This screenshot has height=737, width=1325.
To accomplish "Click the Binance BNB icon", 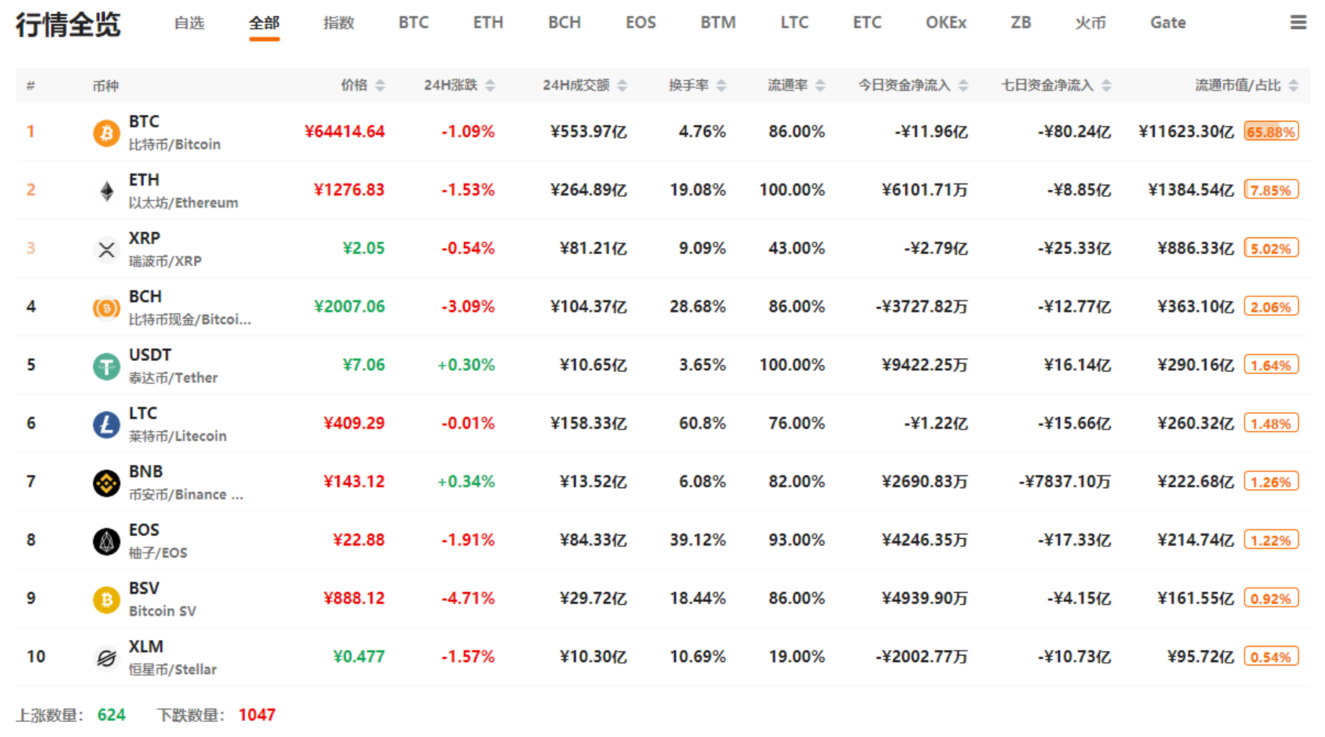I will pyautogui.click(x=106, y=482).
